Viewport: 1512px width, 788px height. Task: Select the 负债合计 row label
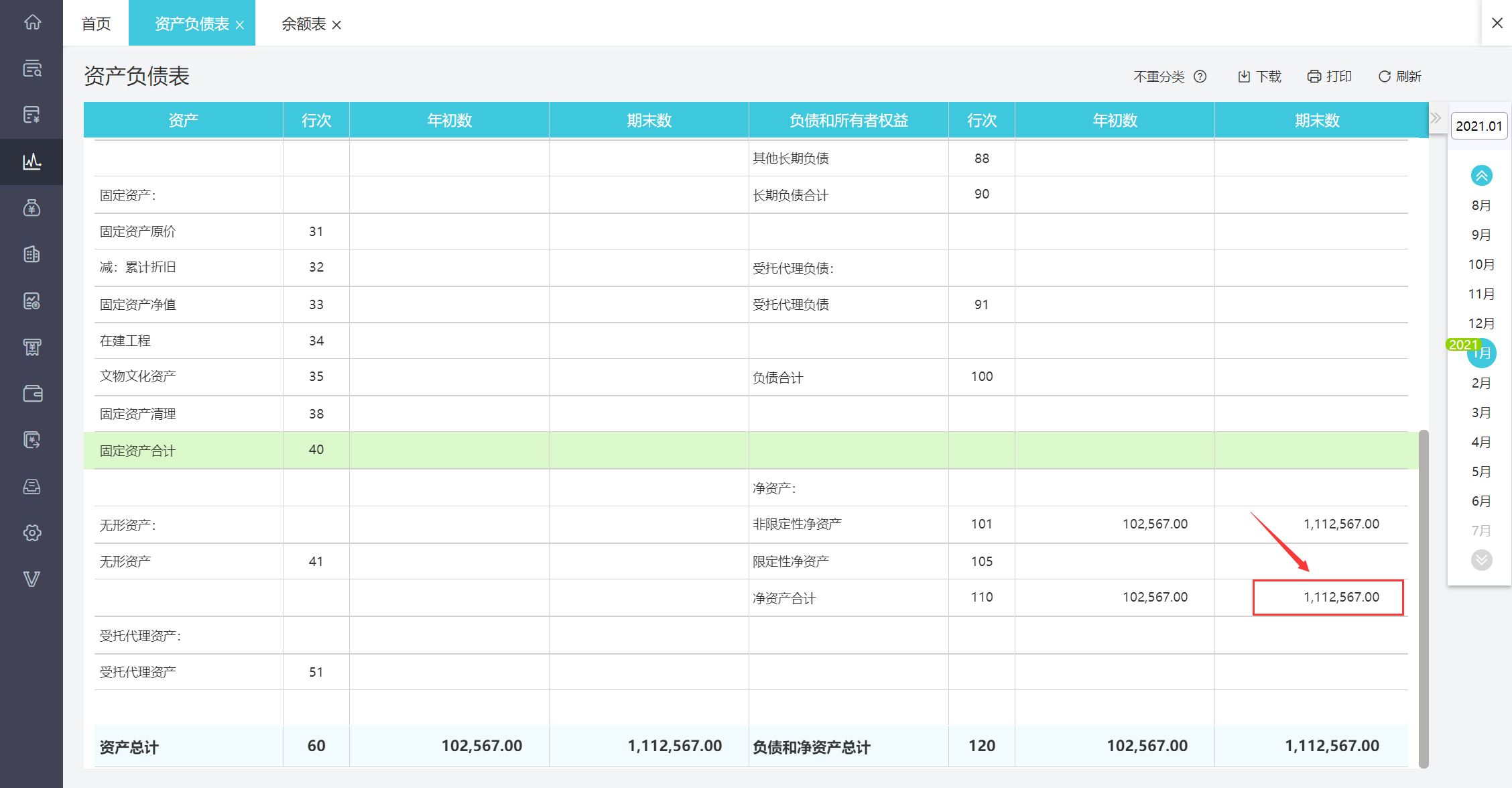[x=777, y=378]
